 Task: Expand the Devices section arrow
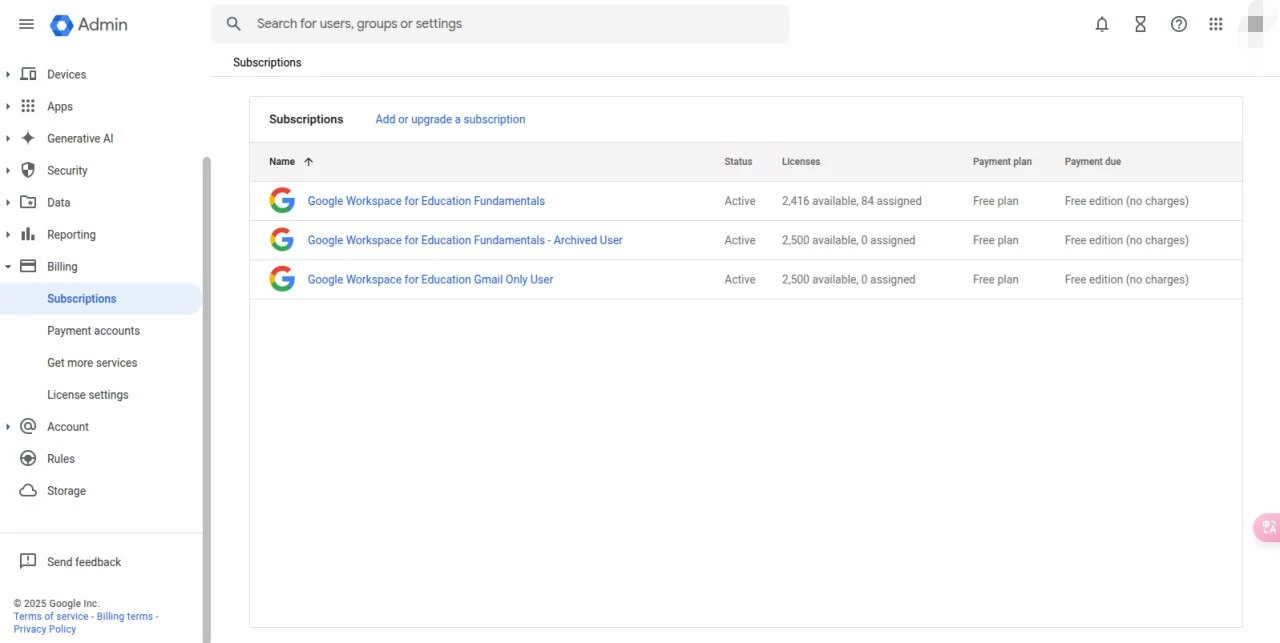[8, 74]
